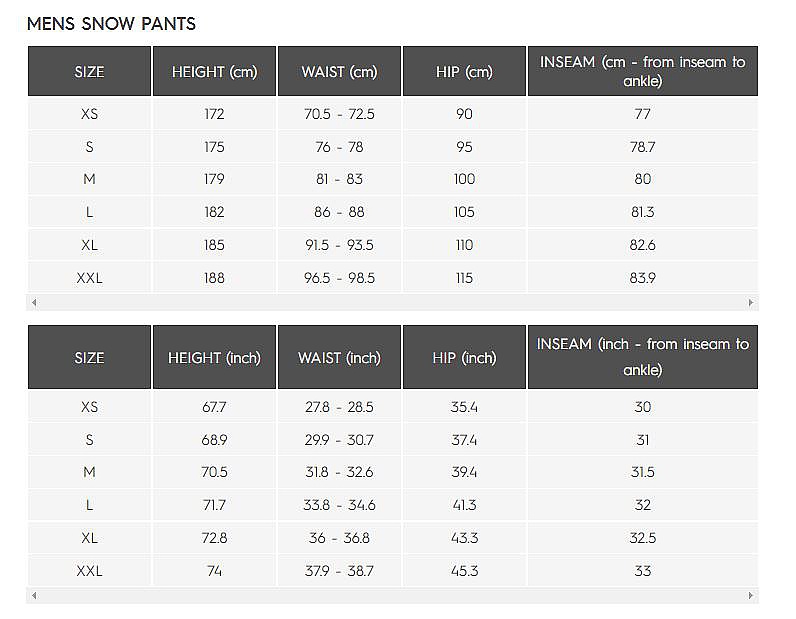Image resolution: width=796 pixels, height=619 pixels.
Task: Click the 27.8 - 28.5 waist cell
Action: click(x=339, y=407)
